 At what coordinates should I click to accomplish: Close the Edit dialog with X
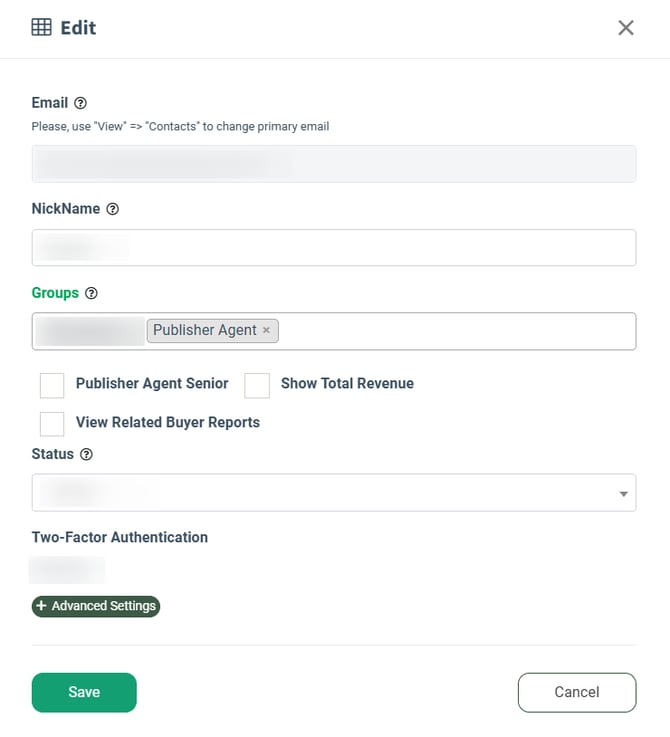point(626,28)
